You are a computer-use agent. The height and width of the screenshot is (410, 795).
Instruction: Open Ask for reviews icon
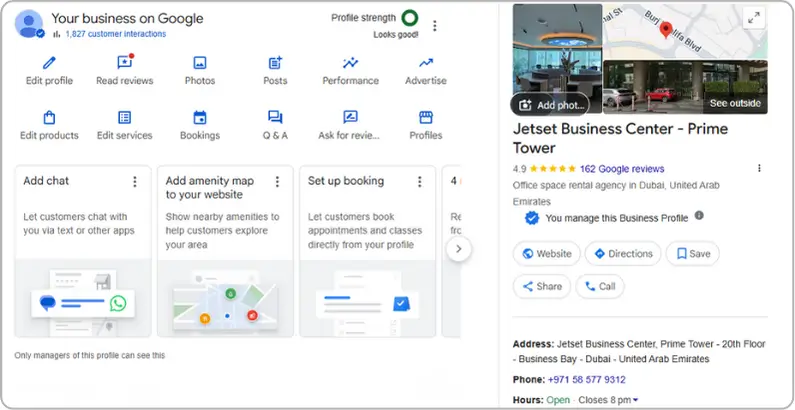(350, 117)
